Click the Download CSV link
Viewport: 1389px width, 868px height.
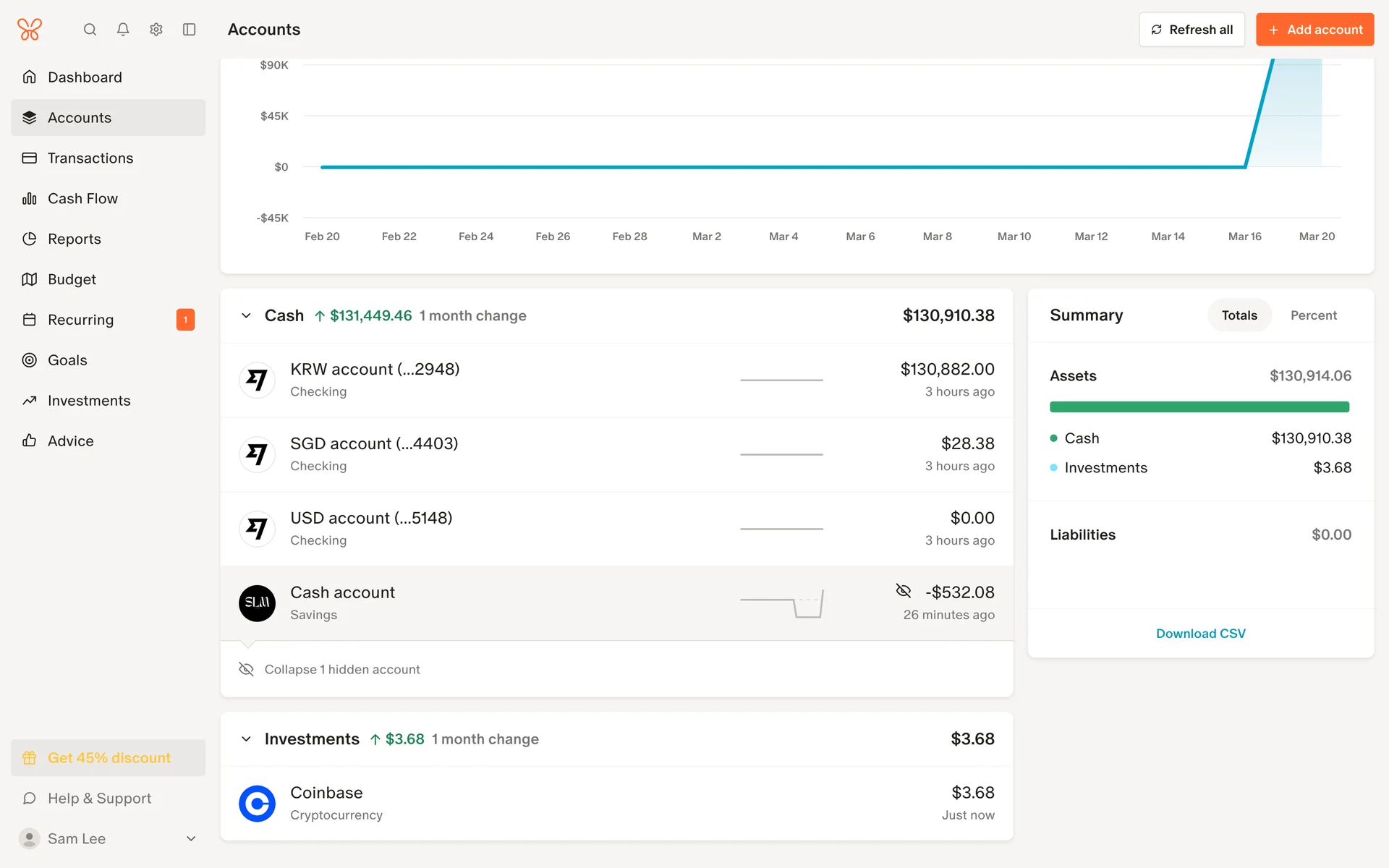pyautogui.click(x=1200, y=633)
